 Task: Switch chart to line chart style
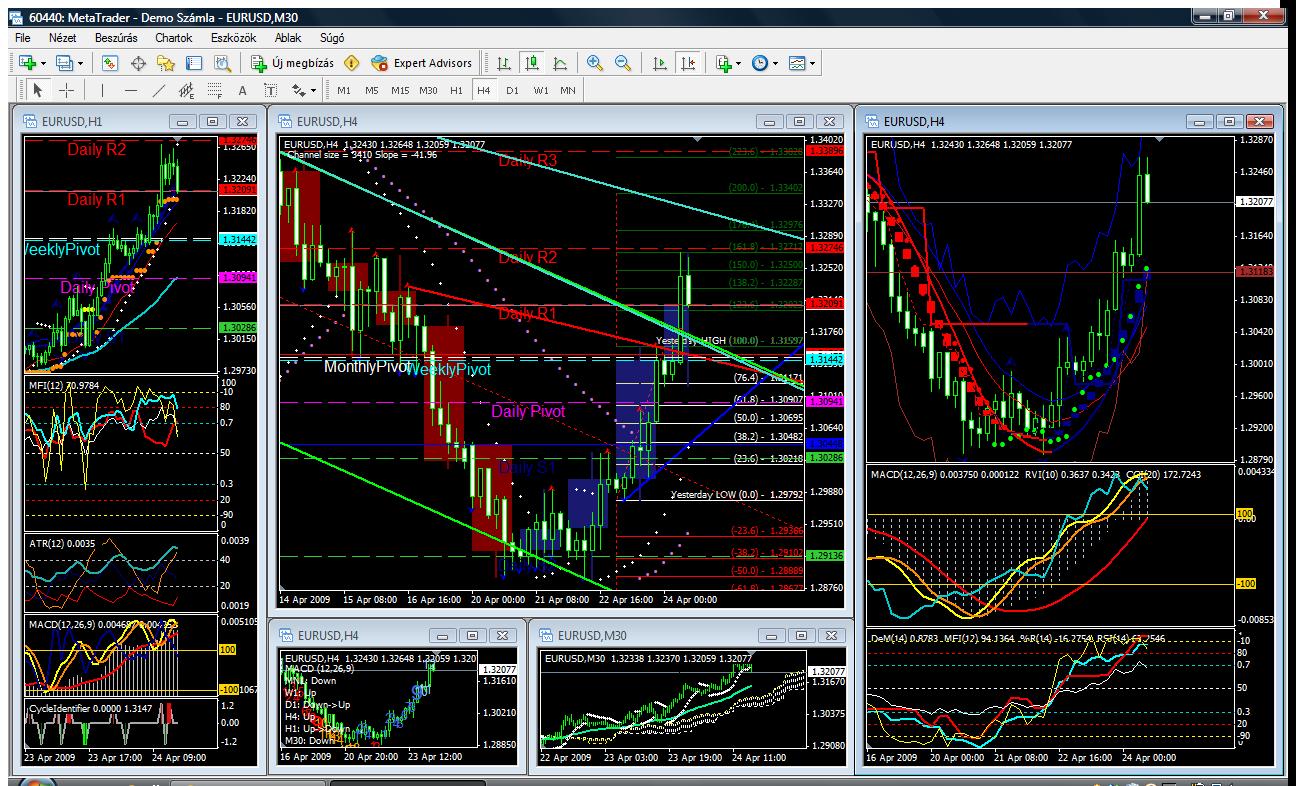[x=560, y=63]
